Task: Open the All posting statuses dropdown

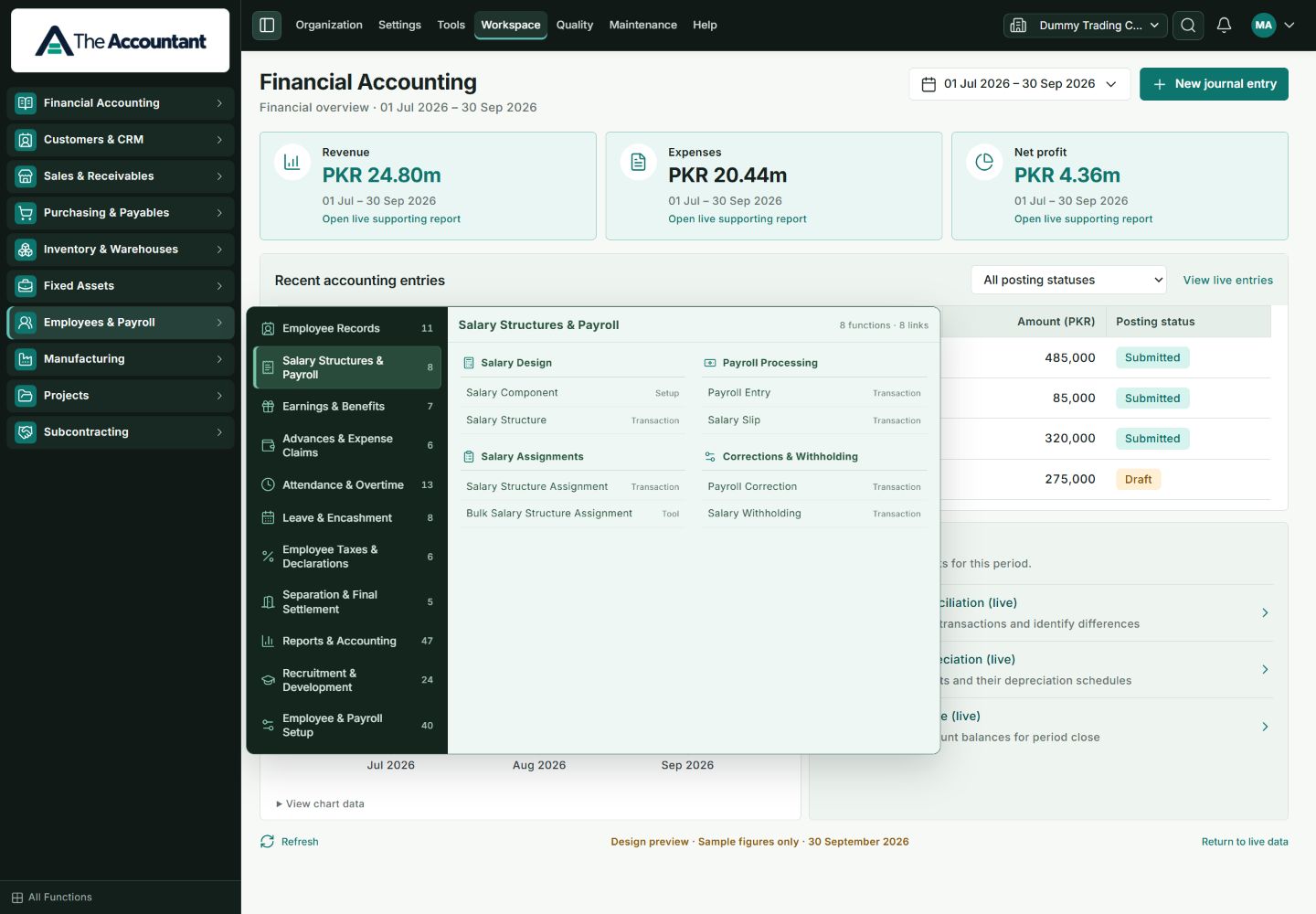Action: tap(1069, 280)
